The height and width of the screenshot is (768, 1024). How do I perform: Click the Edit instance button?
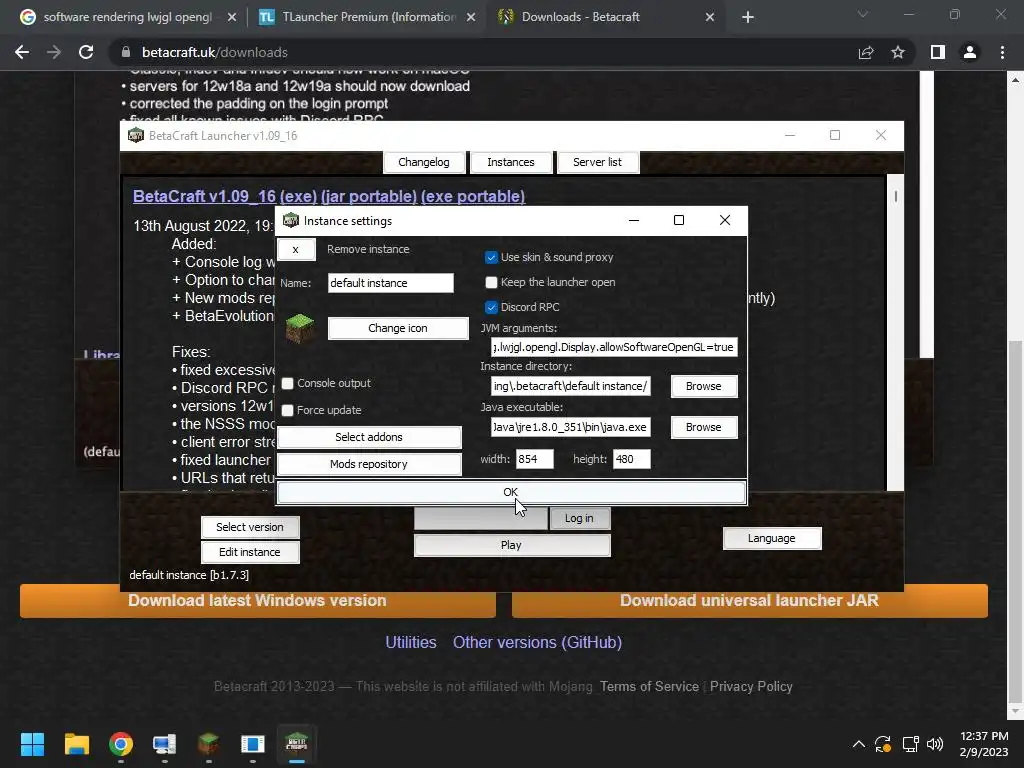(250, 552)
